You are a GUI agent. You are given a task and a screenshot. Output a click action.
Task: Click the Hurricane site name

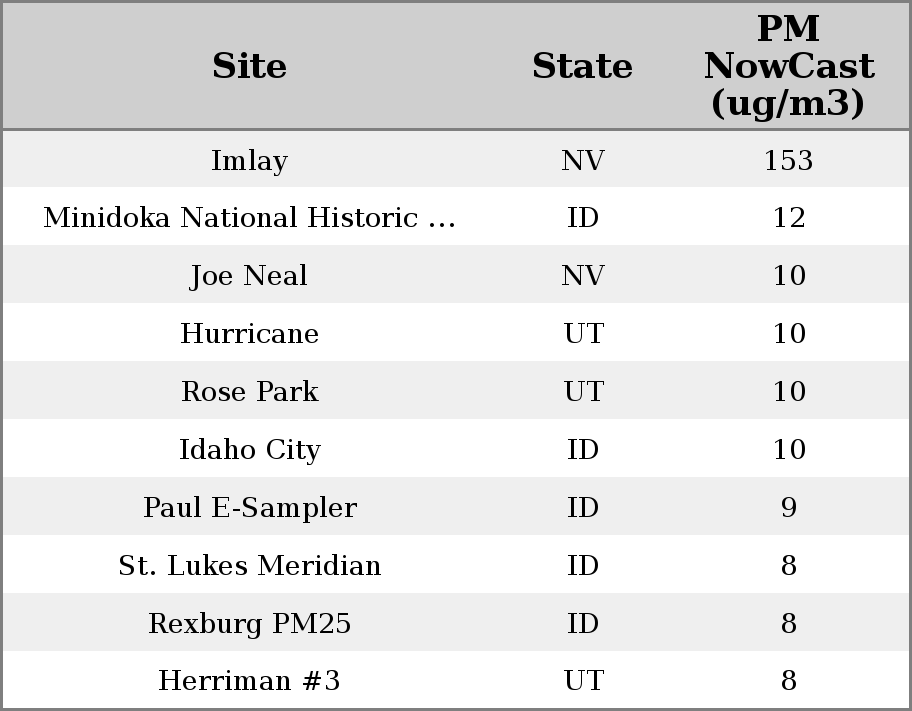[249, 334]
